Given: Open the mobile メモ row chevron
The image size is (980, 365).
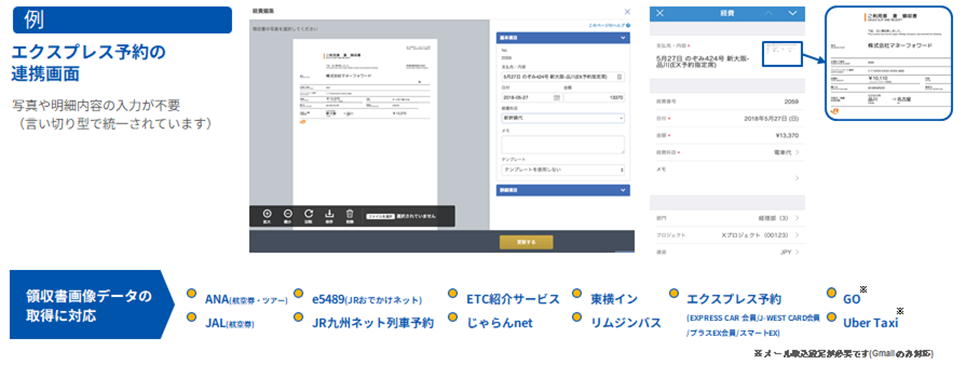Looking at the screenshot, I should 797,178.
